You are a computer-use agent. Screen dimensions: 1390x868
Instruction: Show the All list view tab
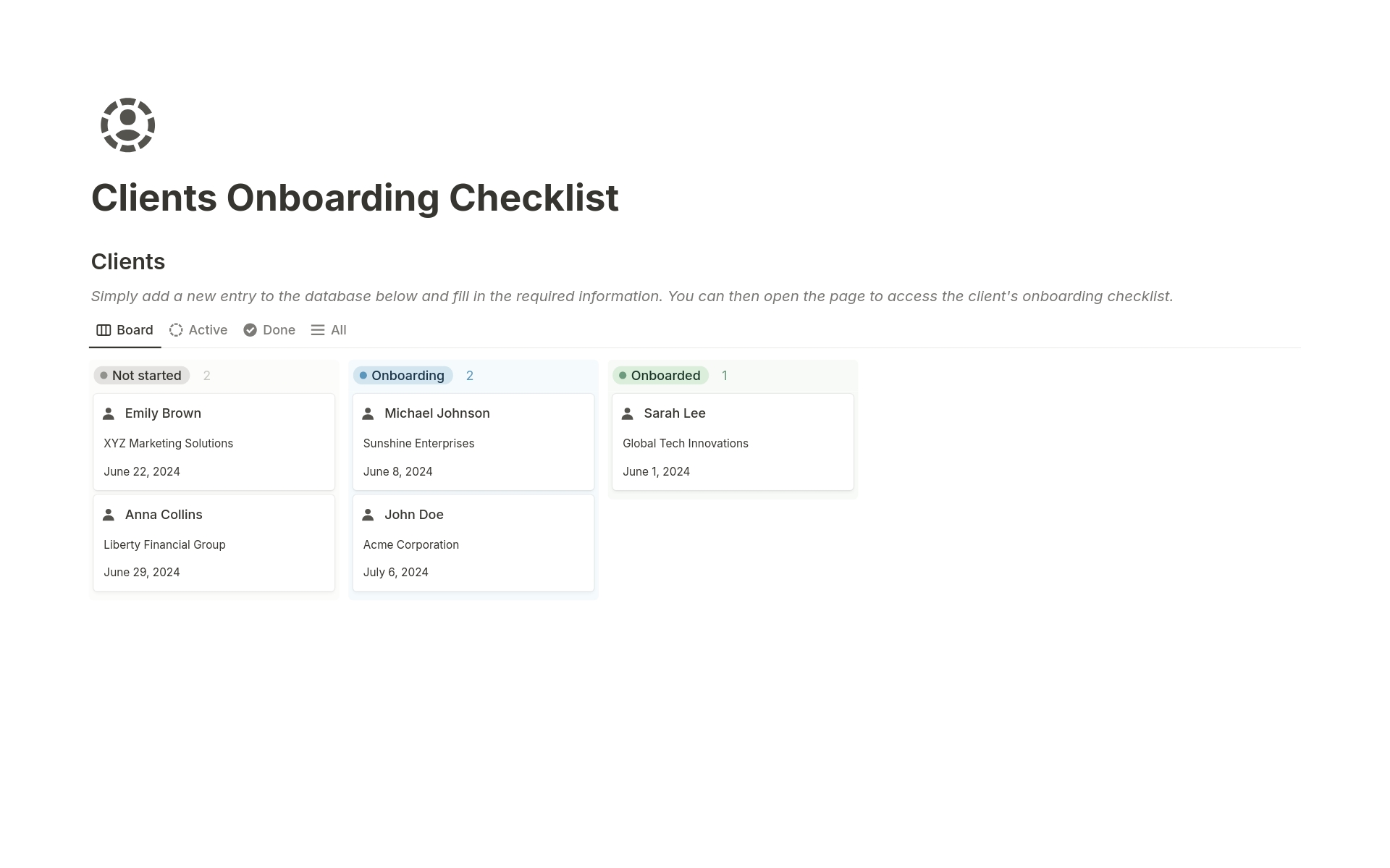(329, 330)
